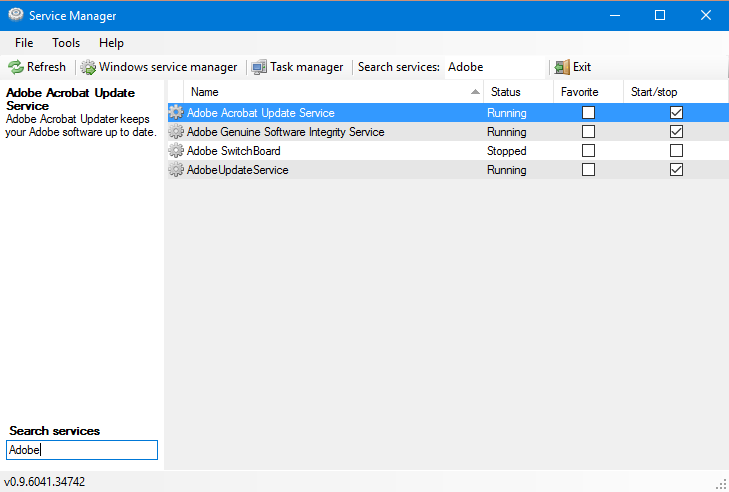Viewport: 729px width, 492px height.
Task: Uncheck Start/stop for AdobeUpdateService
Action: [676, 170]
